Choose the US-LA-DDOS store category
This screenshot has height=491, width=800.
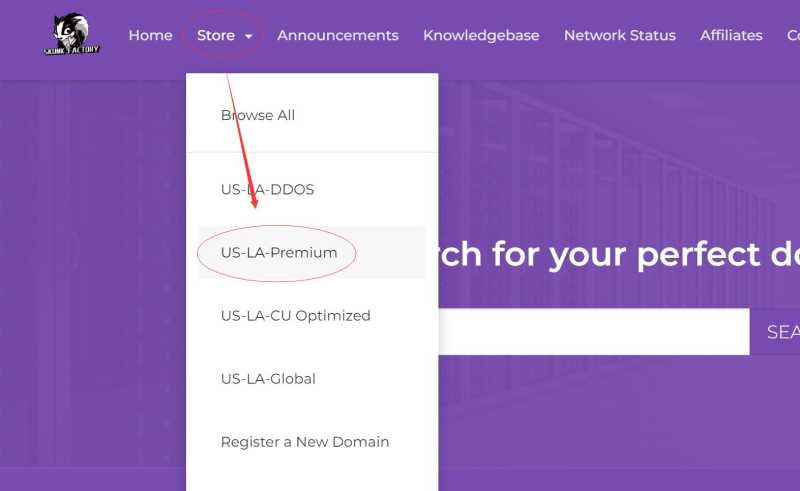pos(267,189)
